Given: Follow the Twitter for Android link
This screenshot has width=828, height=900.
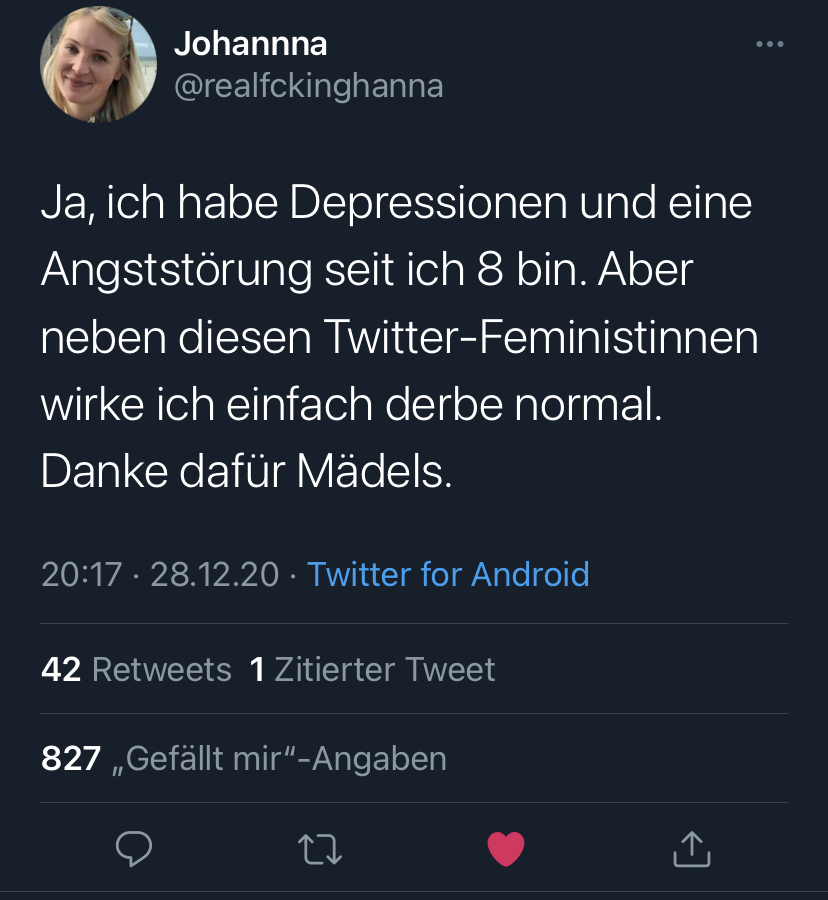Looking at the screenshot, I should [448, 574].
